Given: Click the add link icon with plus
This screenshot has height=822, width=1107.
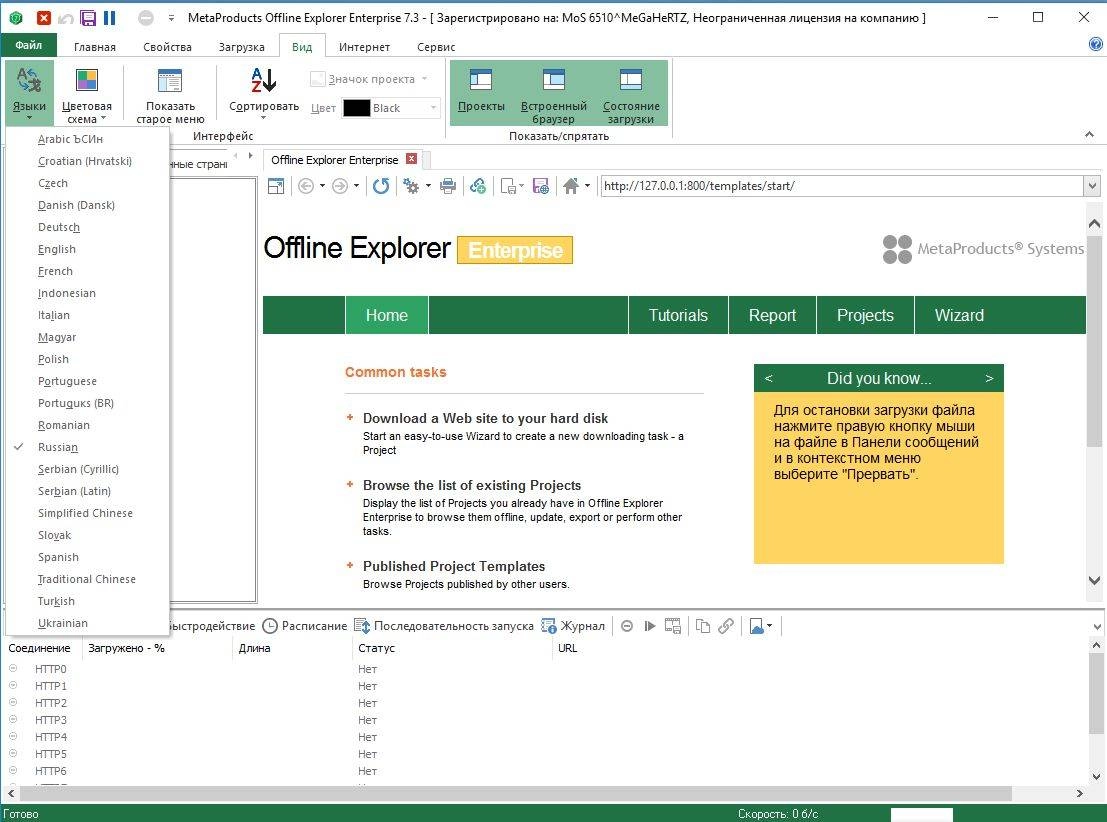Looking at the screenshot, I should pos(478,186).
